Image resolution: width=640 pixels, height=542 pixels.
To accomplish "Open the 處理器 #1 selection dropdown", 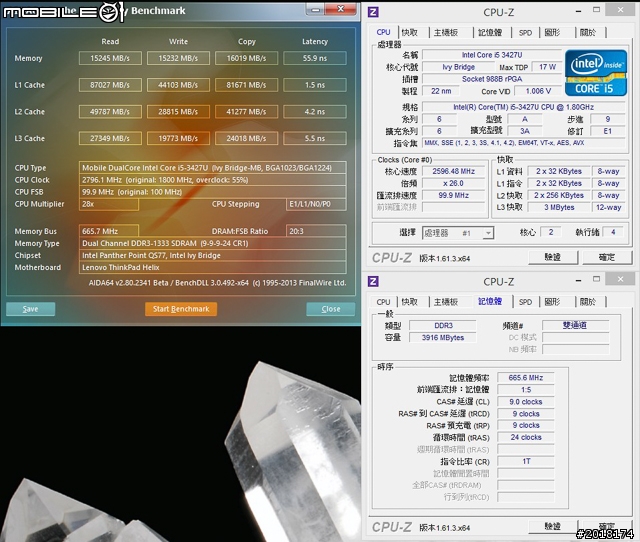I will [x=458, y=233].
